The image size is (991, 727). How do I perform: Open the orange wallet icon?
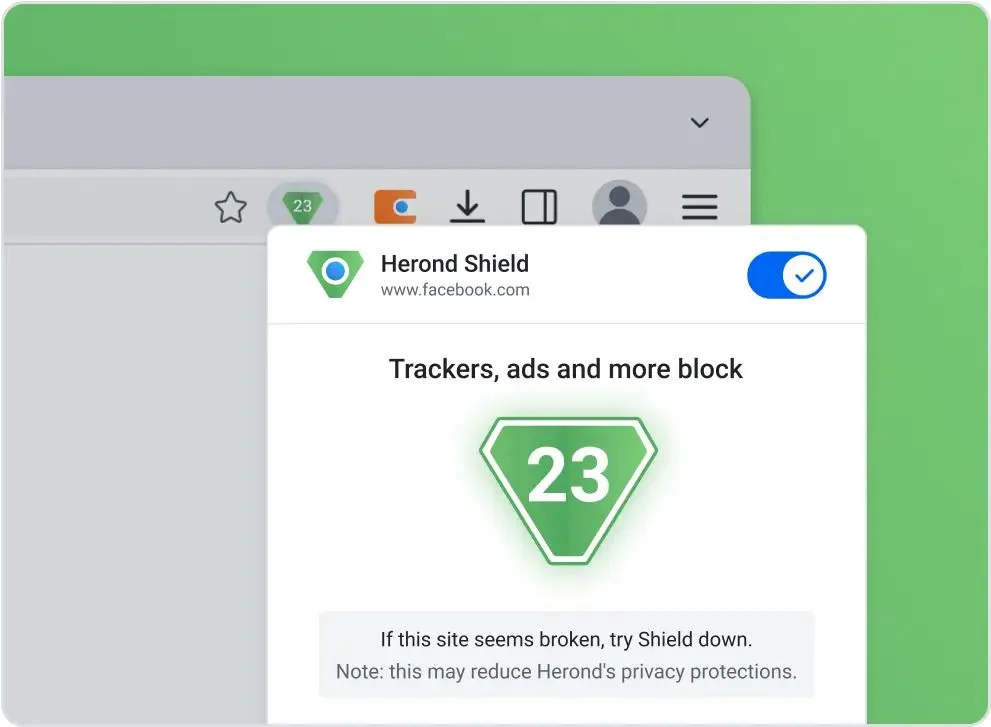395,207
